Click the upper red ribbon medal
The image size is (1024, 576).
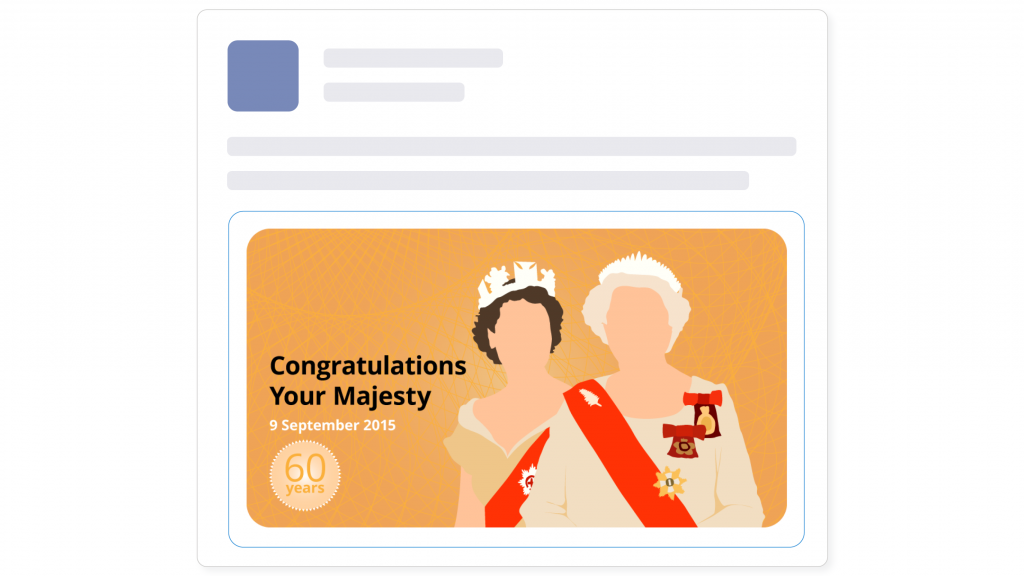[x=704, y=413]
